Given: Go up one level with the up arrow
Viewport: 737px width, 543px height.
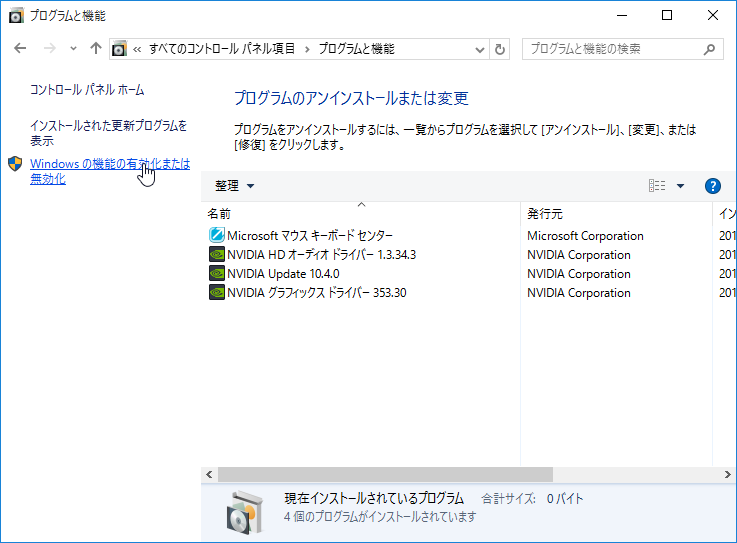Looking at the screenshot, I should [96, 49].
